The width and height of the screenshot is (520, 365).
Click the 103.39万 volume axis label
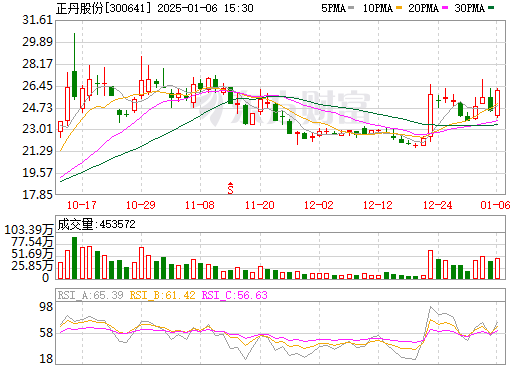(29, 230)
